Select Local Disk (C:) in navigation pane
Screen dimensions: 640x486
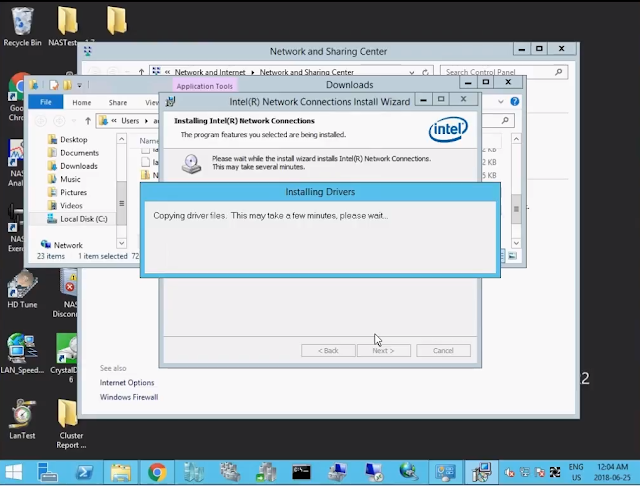click(77, 219)
